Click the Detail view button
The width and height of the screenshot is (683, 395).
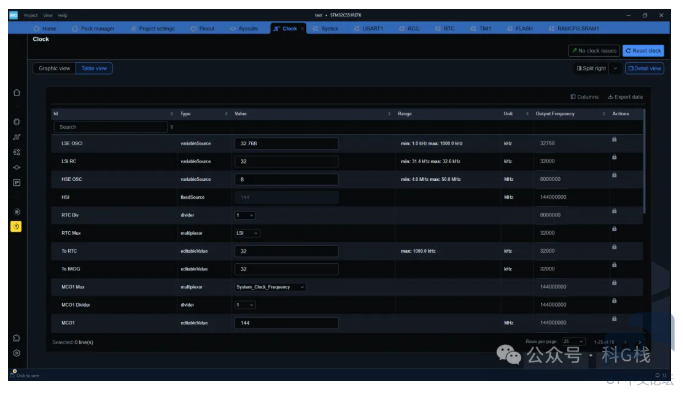tap(645, 68)
